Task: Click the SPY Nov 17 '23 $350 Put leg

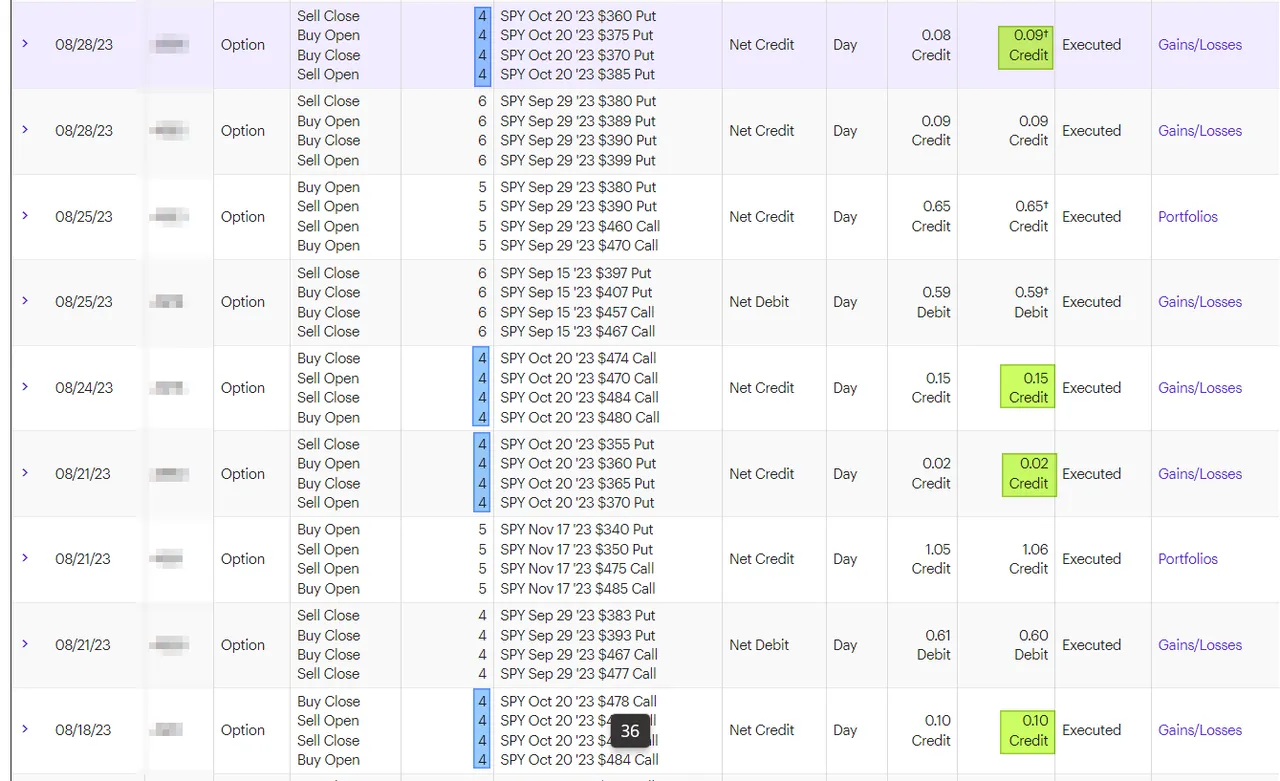Action: [577, 549]
